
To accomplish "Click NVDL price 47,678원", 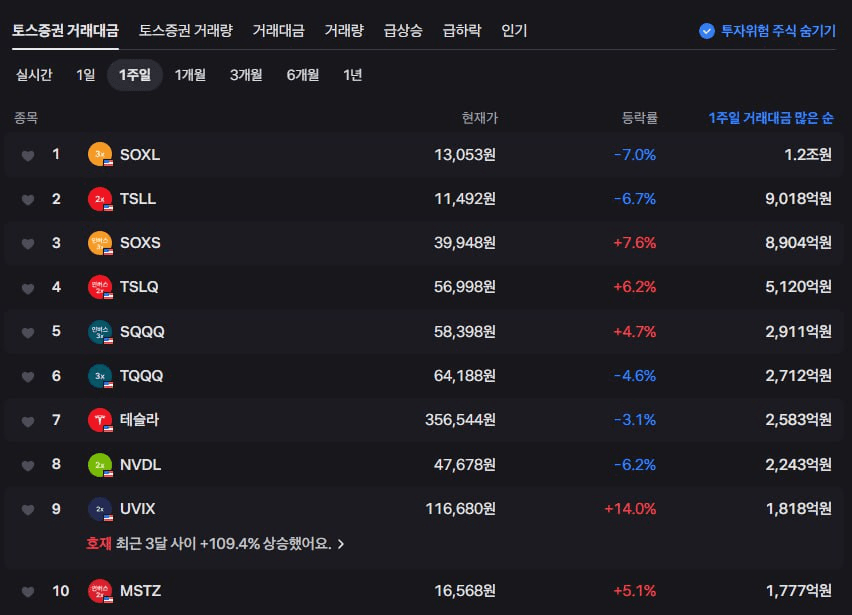I will pos(465,465).
